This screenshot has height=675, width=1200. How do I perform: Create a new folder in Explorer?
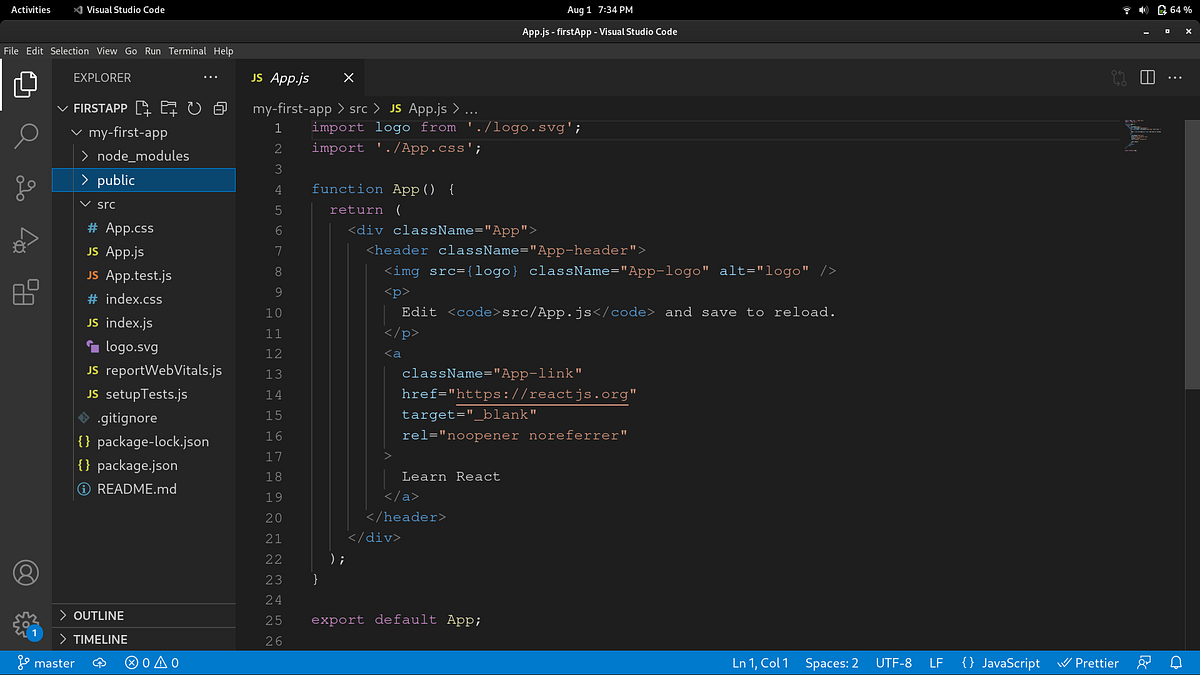pos(168,108)
